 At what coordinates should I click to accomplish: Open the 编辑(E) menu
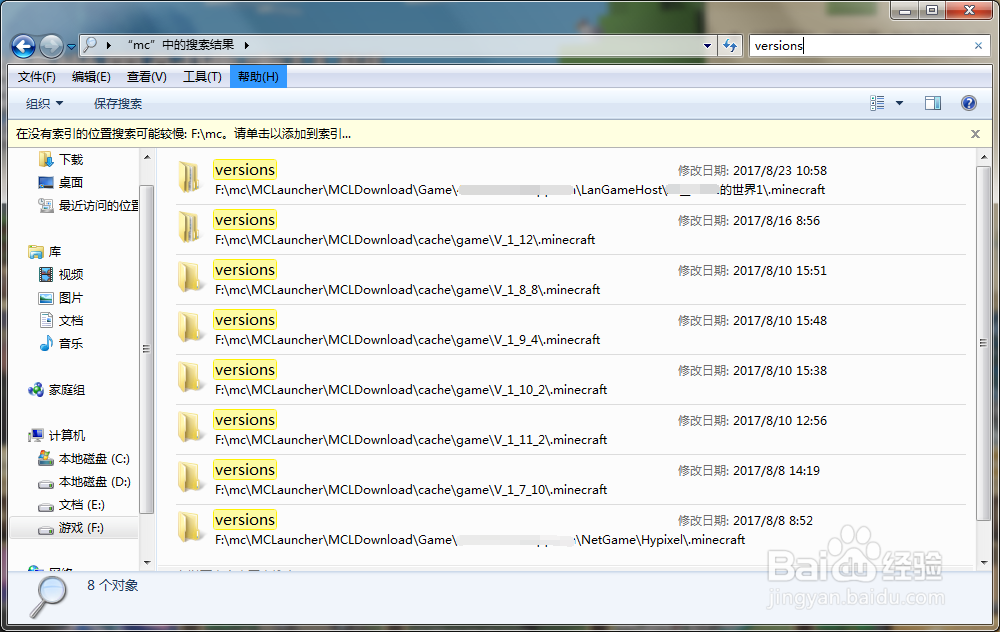(x=91, y=77)
